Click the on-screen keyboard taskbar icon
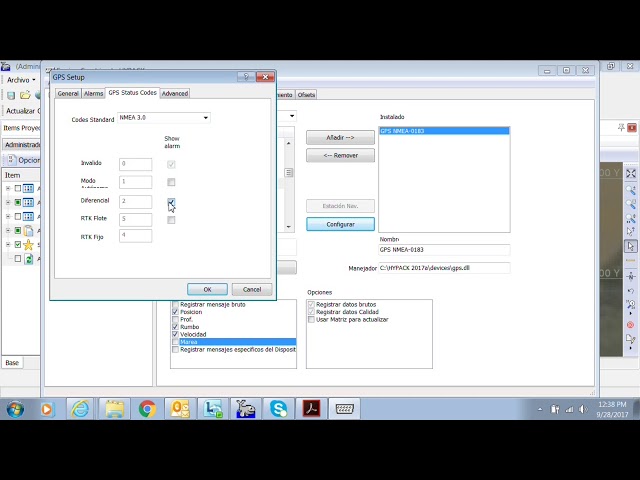The width and height of the screenshot is (640, 480). (x=344, y=409)
